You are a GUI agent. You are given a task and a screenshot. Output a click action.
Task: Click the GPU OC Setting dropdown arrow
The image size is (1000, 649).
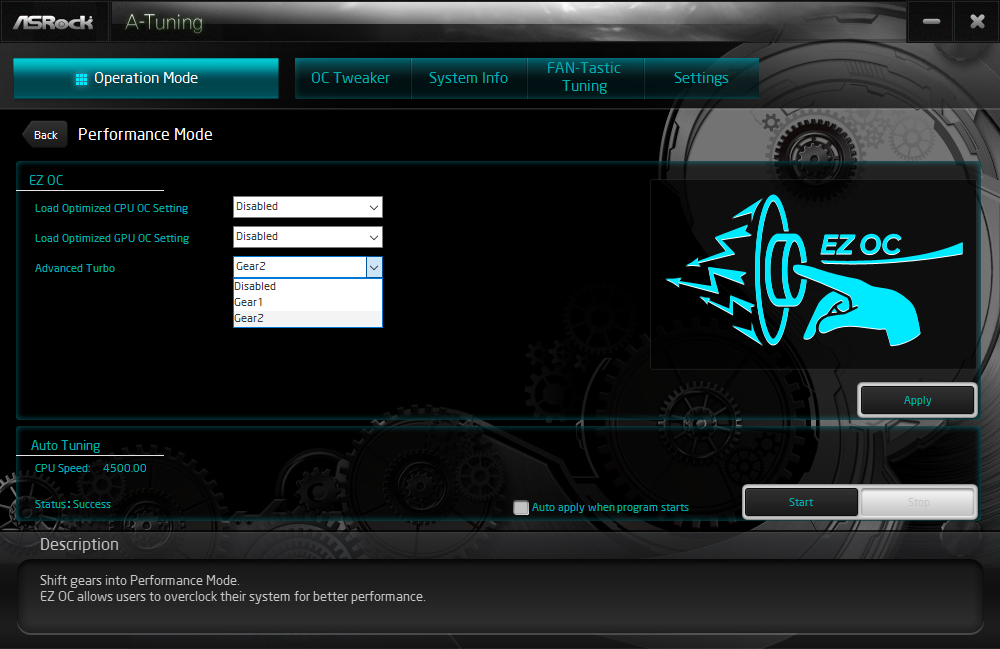(374, 237)
